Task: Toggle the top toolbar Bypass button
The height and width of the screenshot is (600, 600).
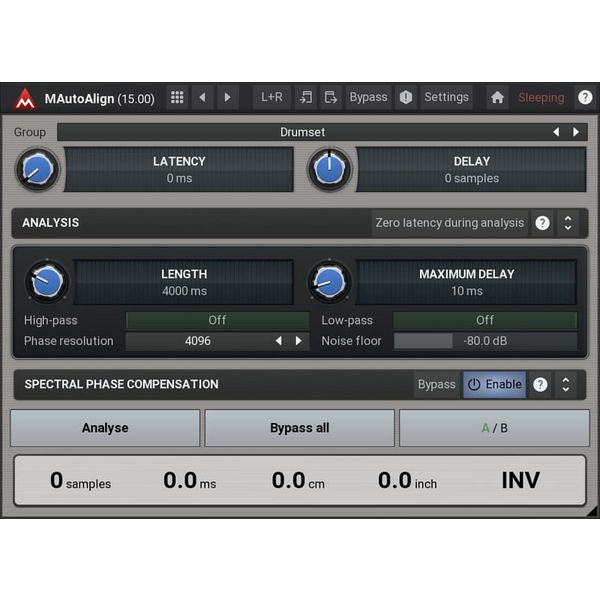Action: tap(368, 98)
